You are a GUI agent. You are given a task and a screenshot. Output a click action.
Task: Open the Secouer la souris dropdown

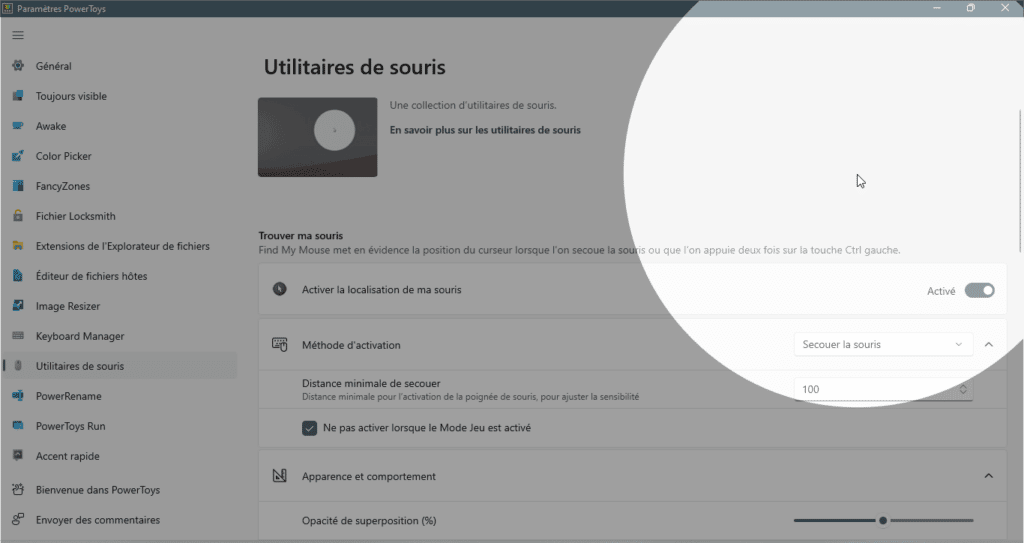pyautogui.click(x=882, y=344)
